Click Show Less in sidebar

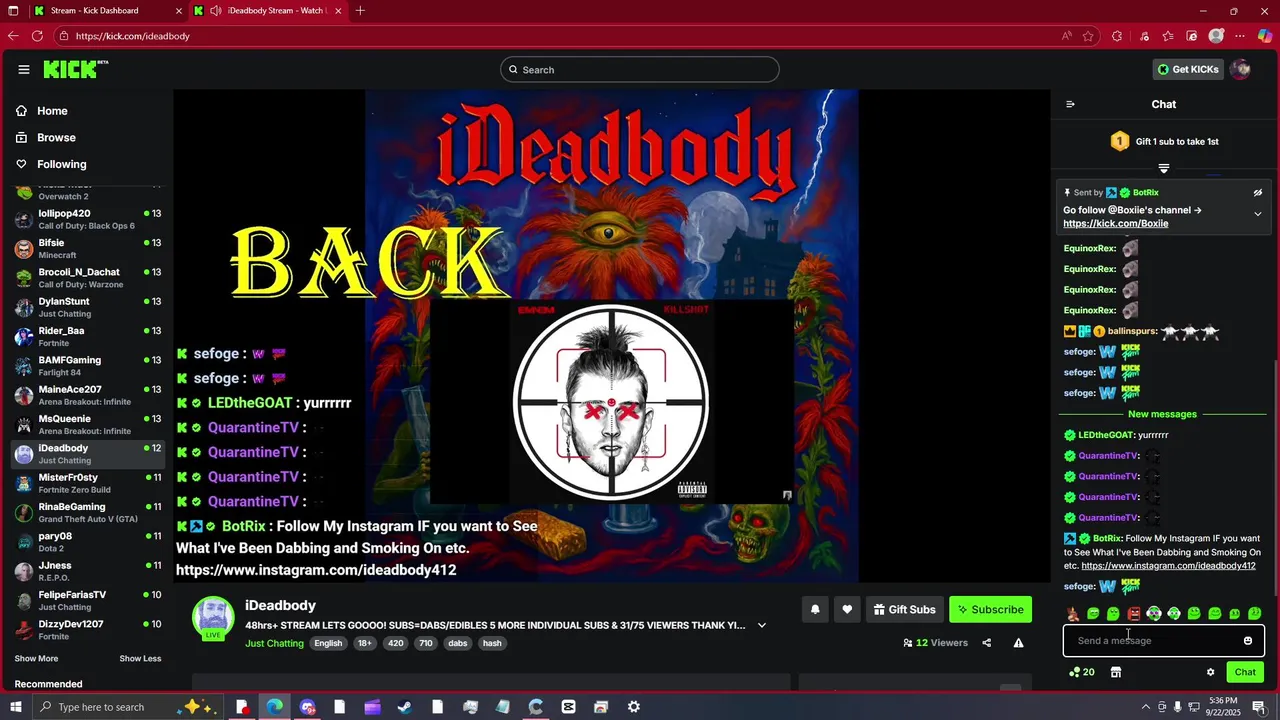pos(140,659)
